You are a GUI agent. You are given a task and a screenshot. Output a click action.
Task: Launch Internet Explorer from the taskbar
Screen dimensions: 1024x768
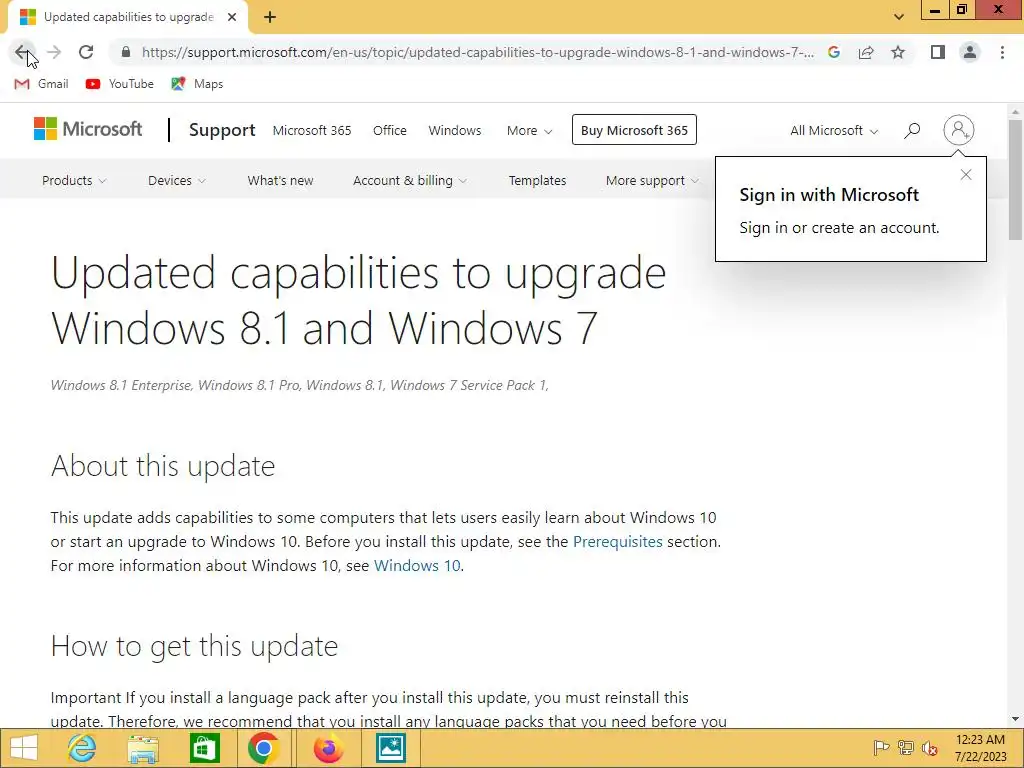point(82,748)
